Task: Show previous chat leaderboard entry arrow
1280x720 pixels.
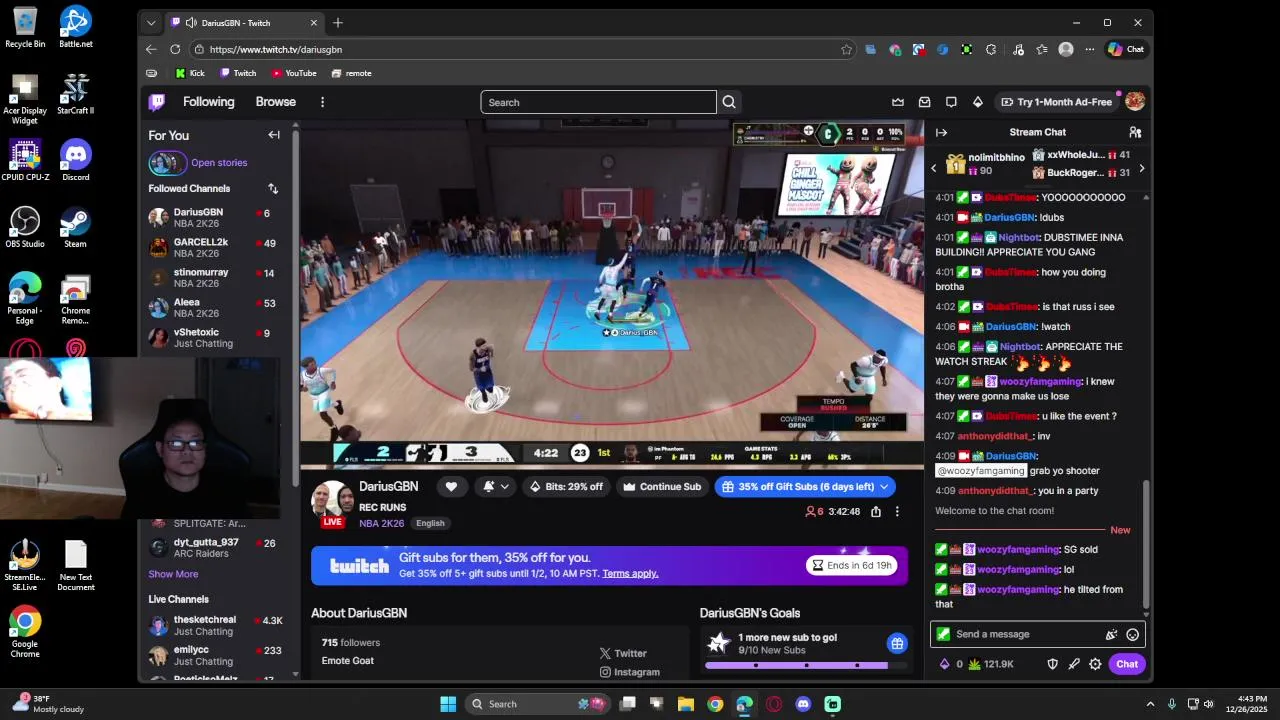Action: [x=934, y=168]
